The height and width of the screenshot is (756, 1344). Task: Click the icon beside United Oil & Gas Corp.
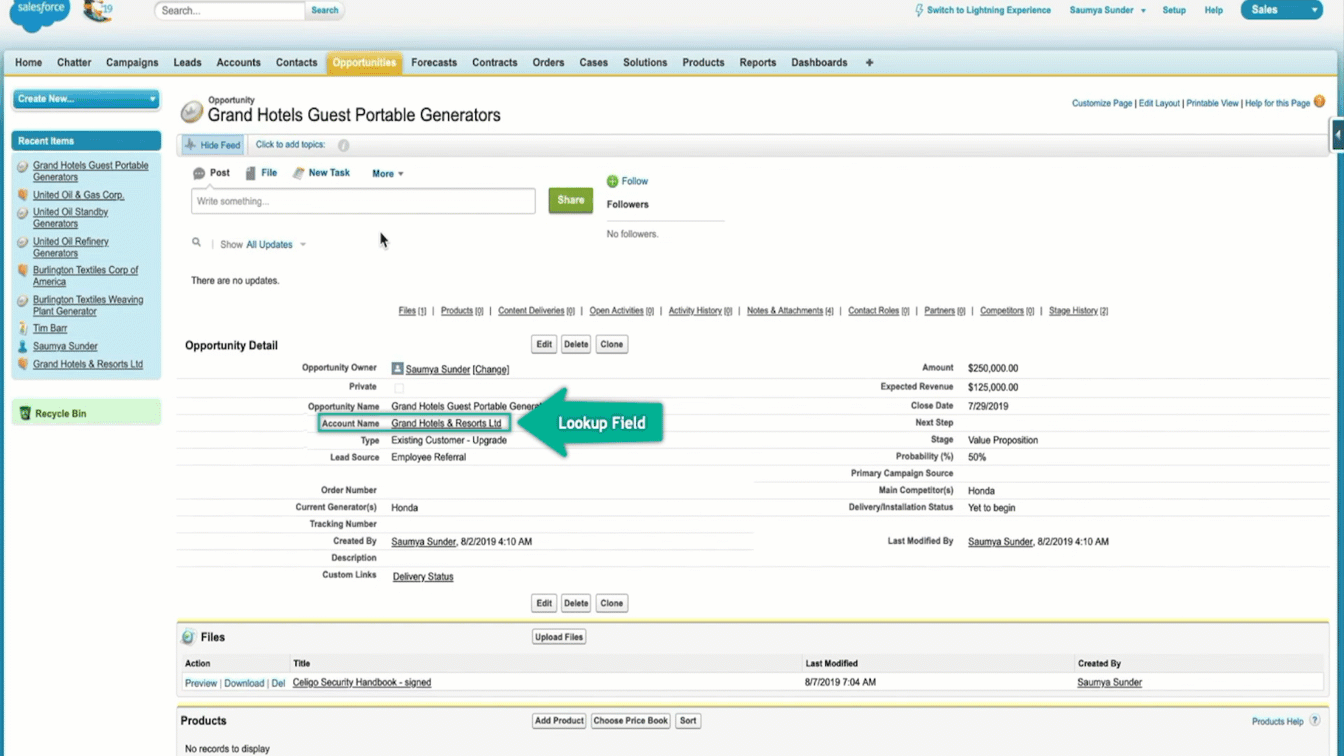[x=23, y=195]
